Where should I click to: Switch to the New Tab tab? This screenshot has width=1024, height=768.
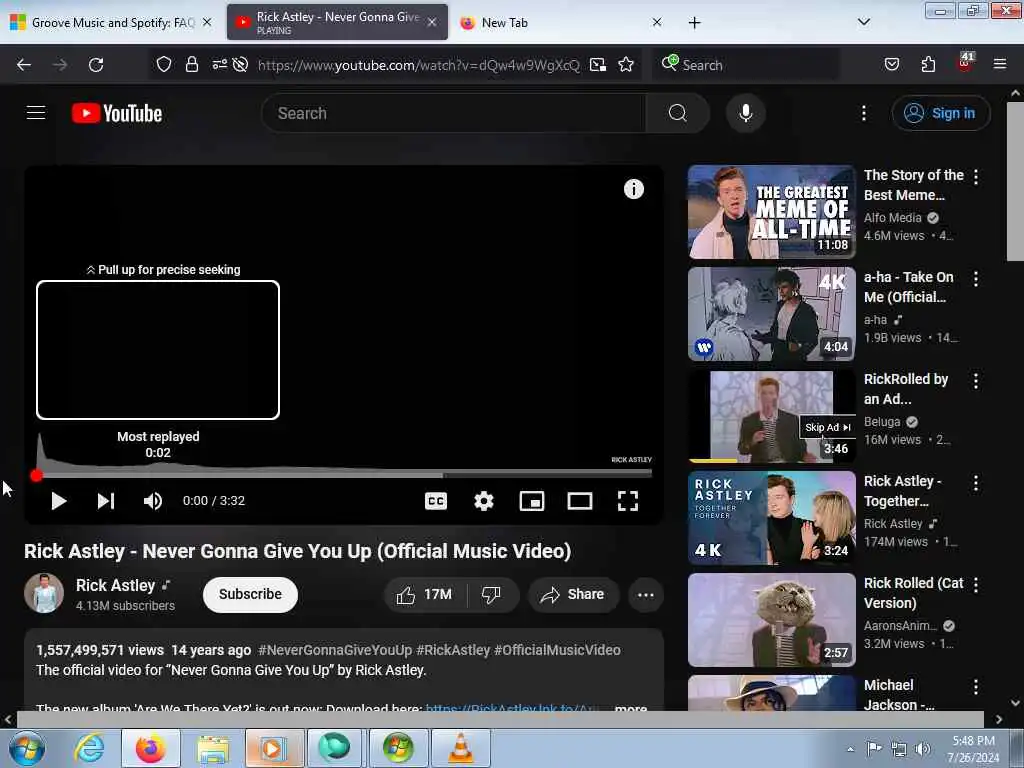pos(560,22)
